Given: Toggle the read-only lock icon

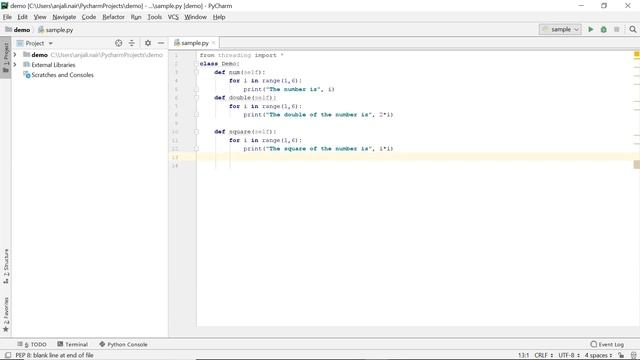Looking at the screenshot, I should pos(621,356).
